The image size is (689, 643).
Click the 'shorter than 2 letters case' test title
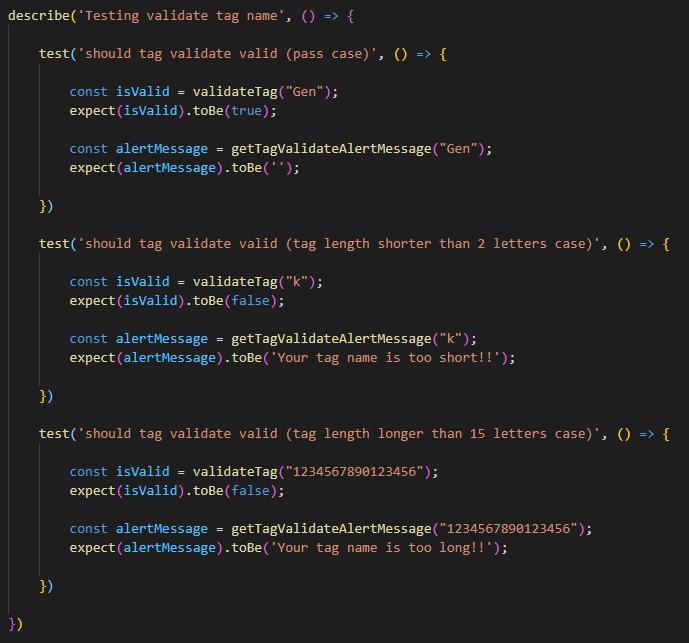[x=338, y=244]
